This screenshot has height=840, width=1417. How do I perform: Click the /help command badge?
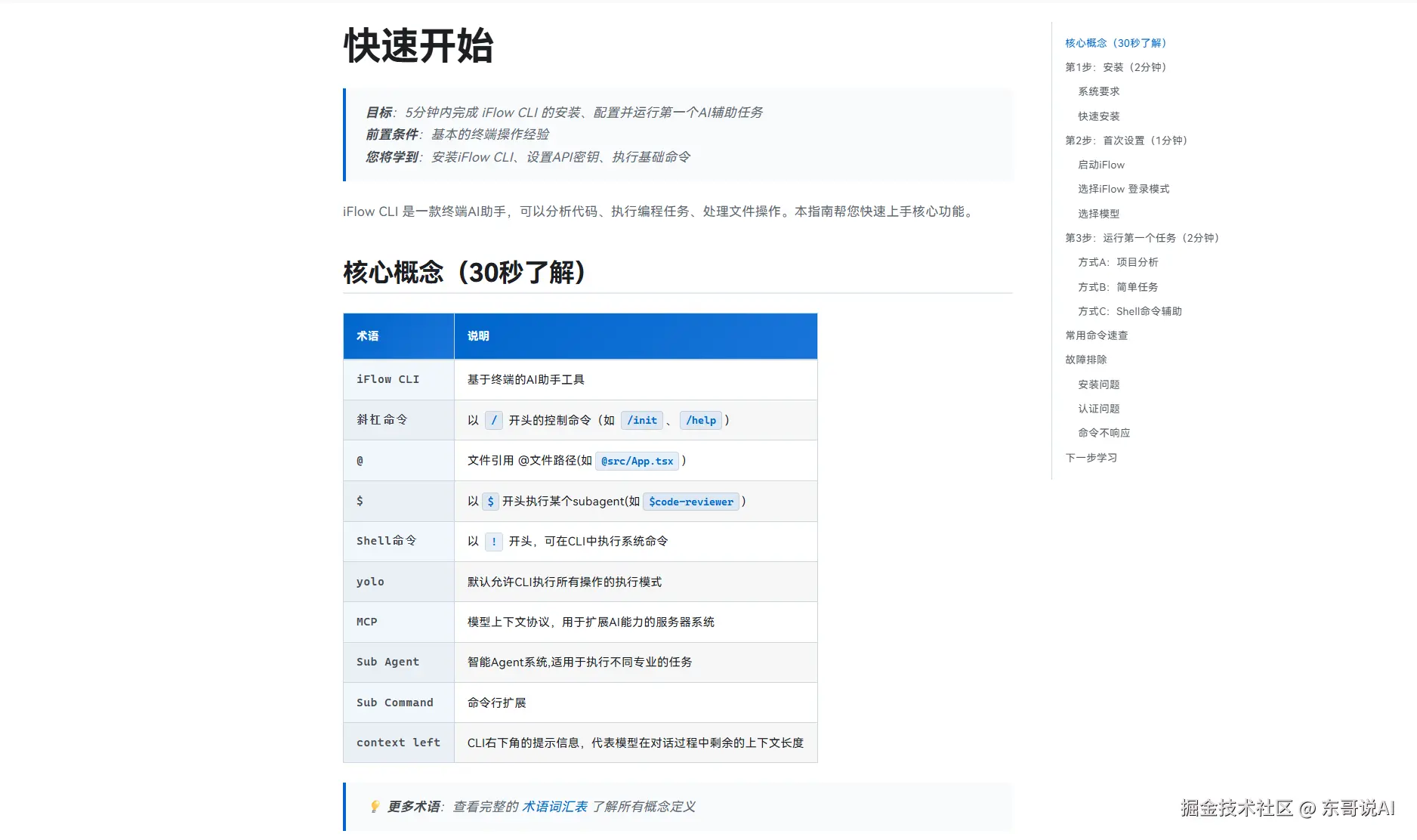tap(701, 420)
